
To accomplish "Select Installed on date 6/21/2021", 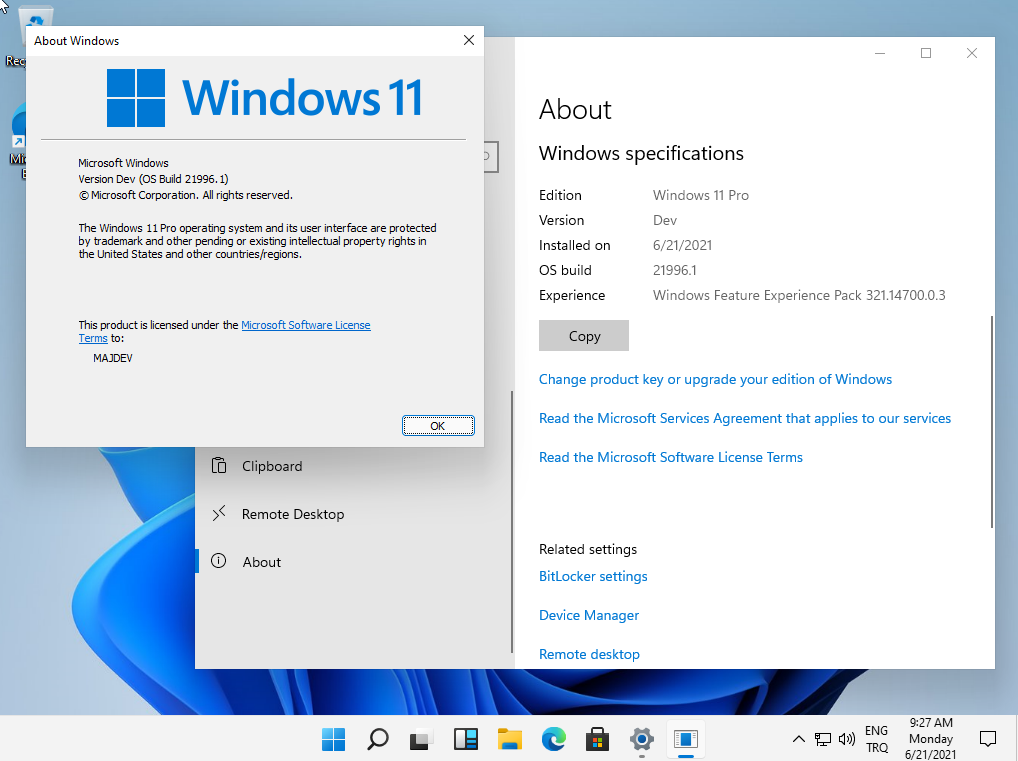I will click(x=682, y=245).
